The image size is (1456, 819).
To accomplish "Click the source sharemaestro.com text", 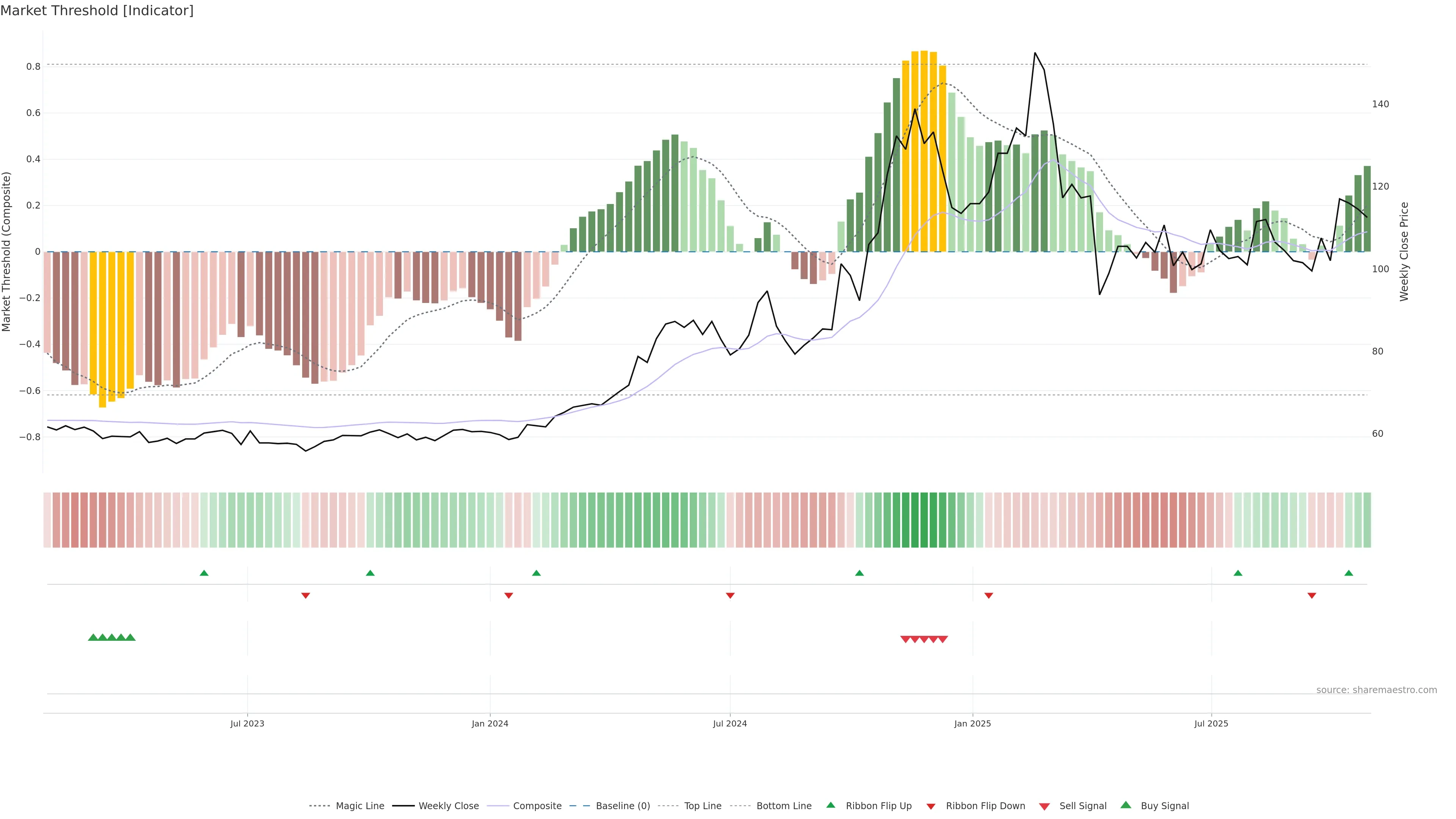I will (x=1376, y=690).
